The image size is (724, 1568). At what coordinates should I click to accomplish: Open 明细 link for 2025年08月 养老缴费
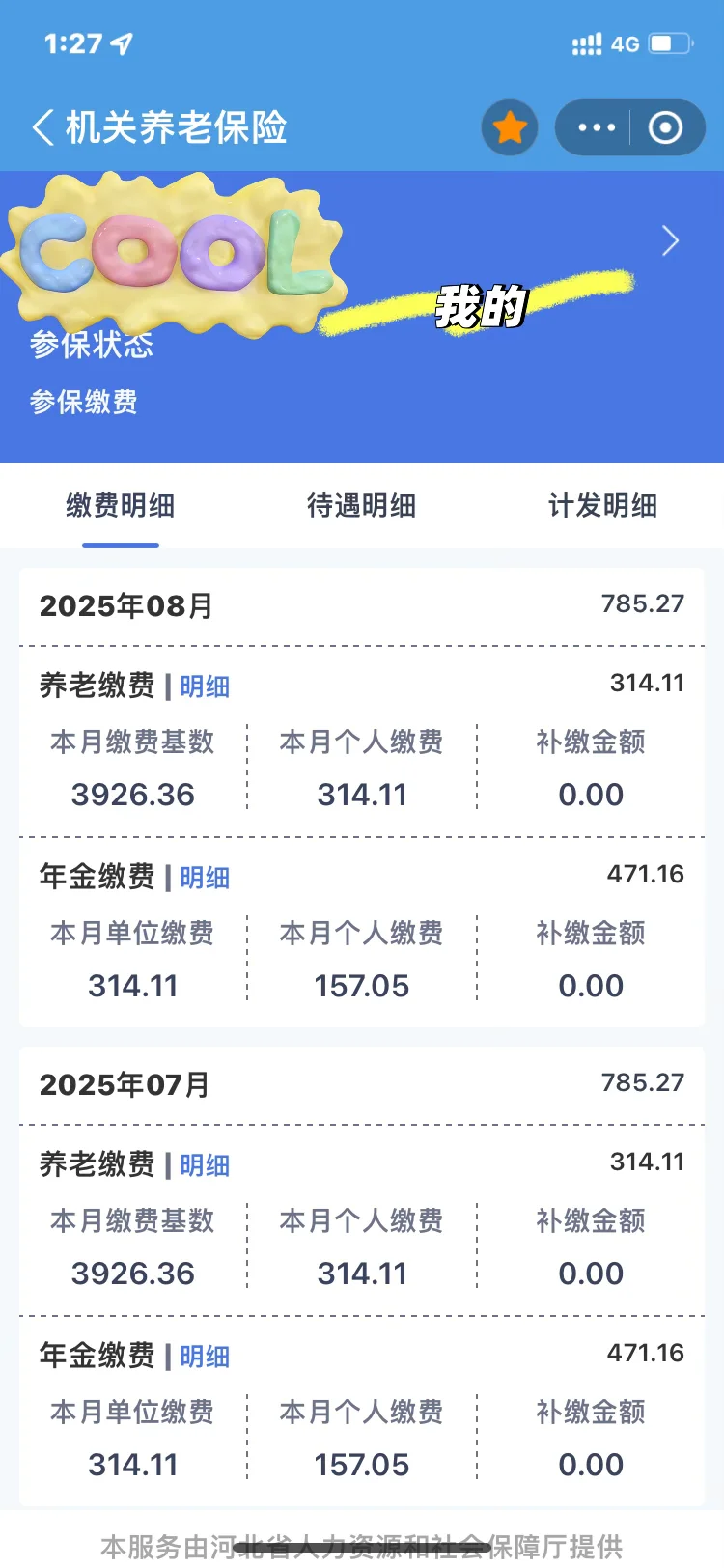coord(205,686)
